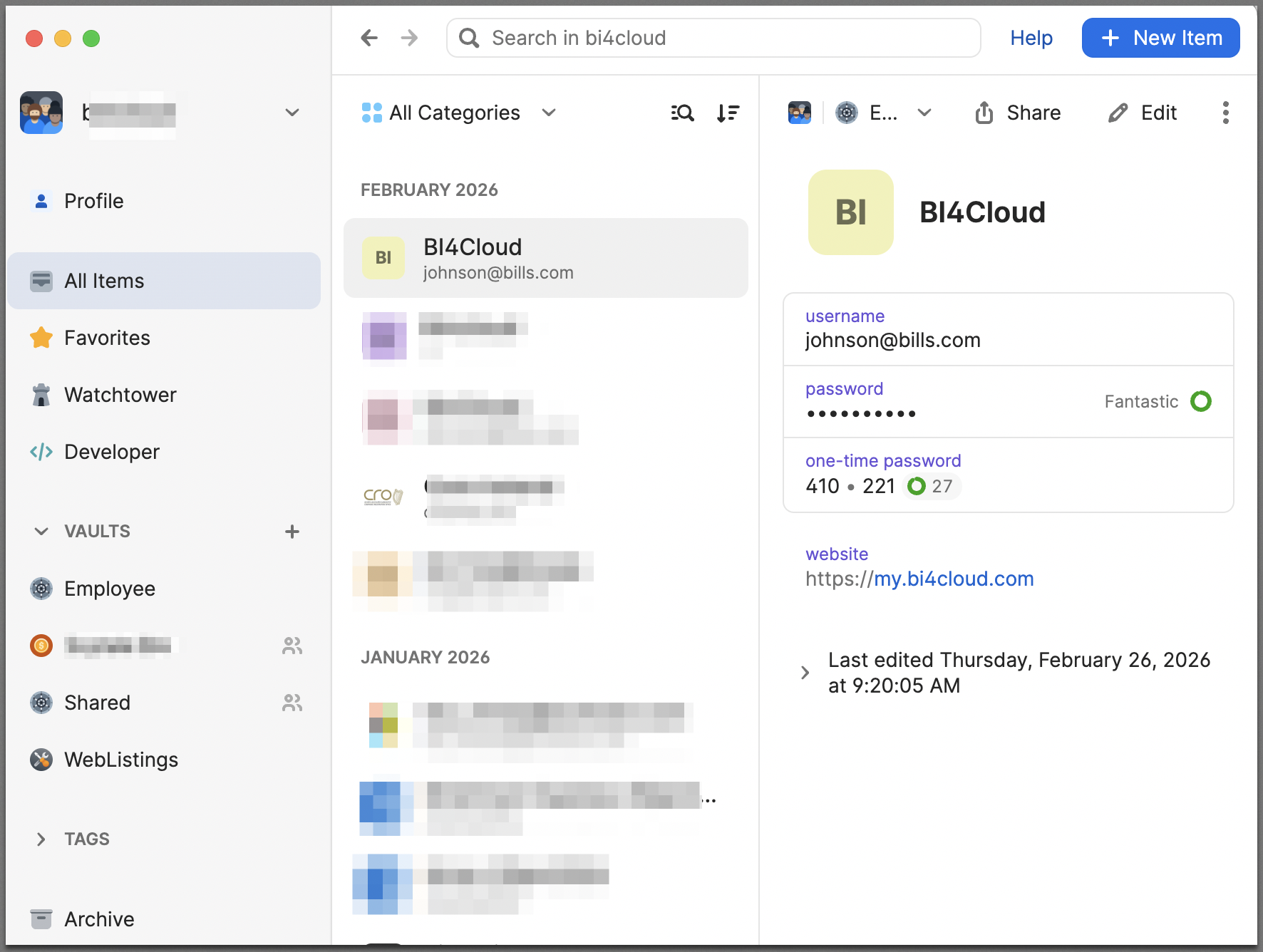Collapse the VAULTS section
The width and height of the screenshot is (1263, 952).
41,532
